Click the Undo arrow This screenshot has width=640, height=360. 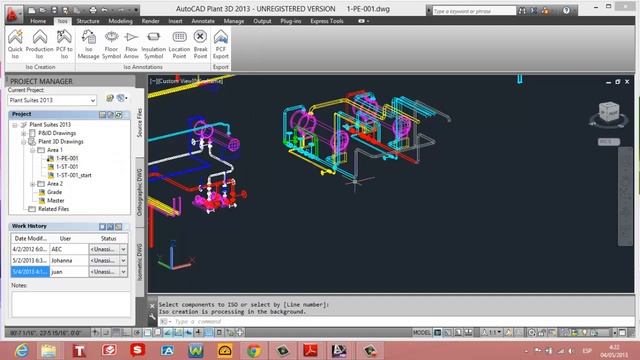pos(104,10)
